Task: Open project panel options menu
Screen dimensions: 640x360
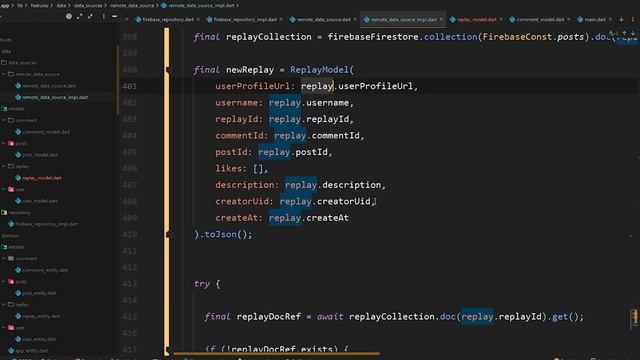Action: point(104,16)
